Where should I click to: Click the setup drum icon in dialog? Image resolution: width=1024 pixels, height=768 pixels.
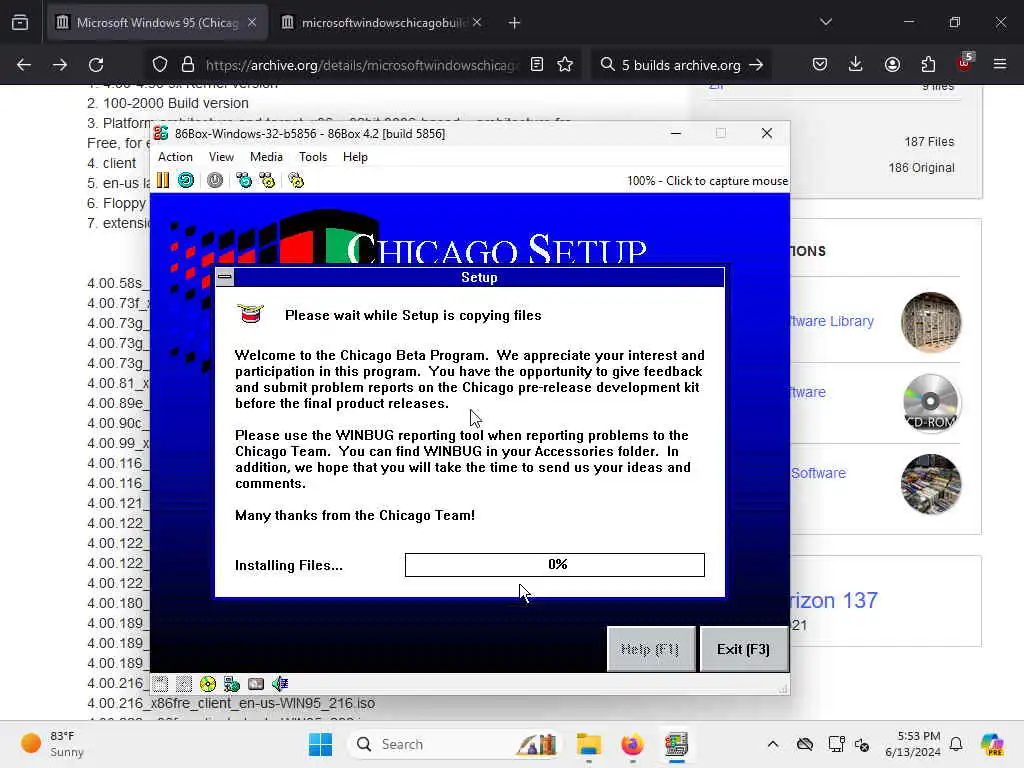pos(250,314)
